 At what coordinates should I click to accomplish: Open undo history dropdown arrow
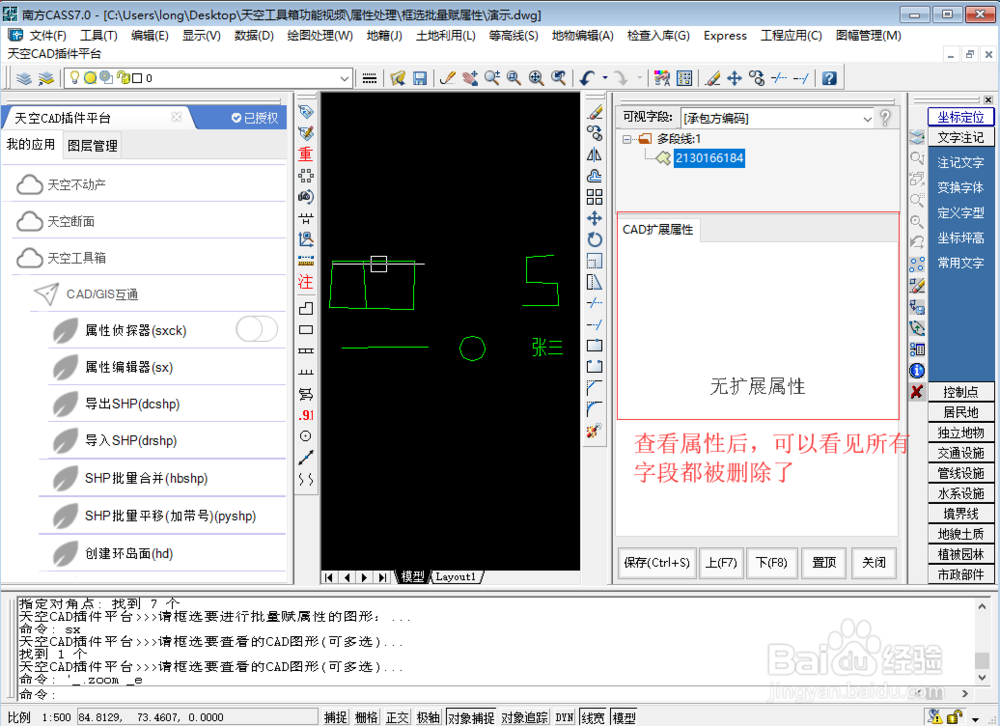coord(605,78)
